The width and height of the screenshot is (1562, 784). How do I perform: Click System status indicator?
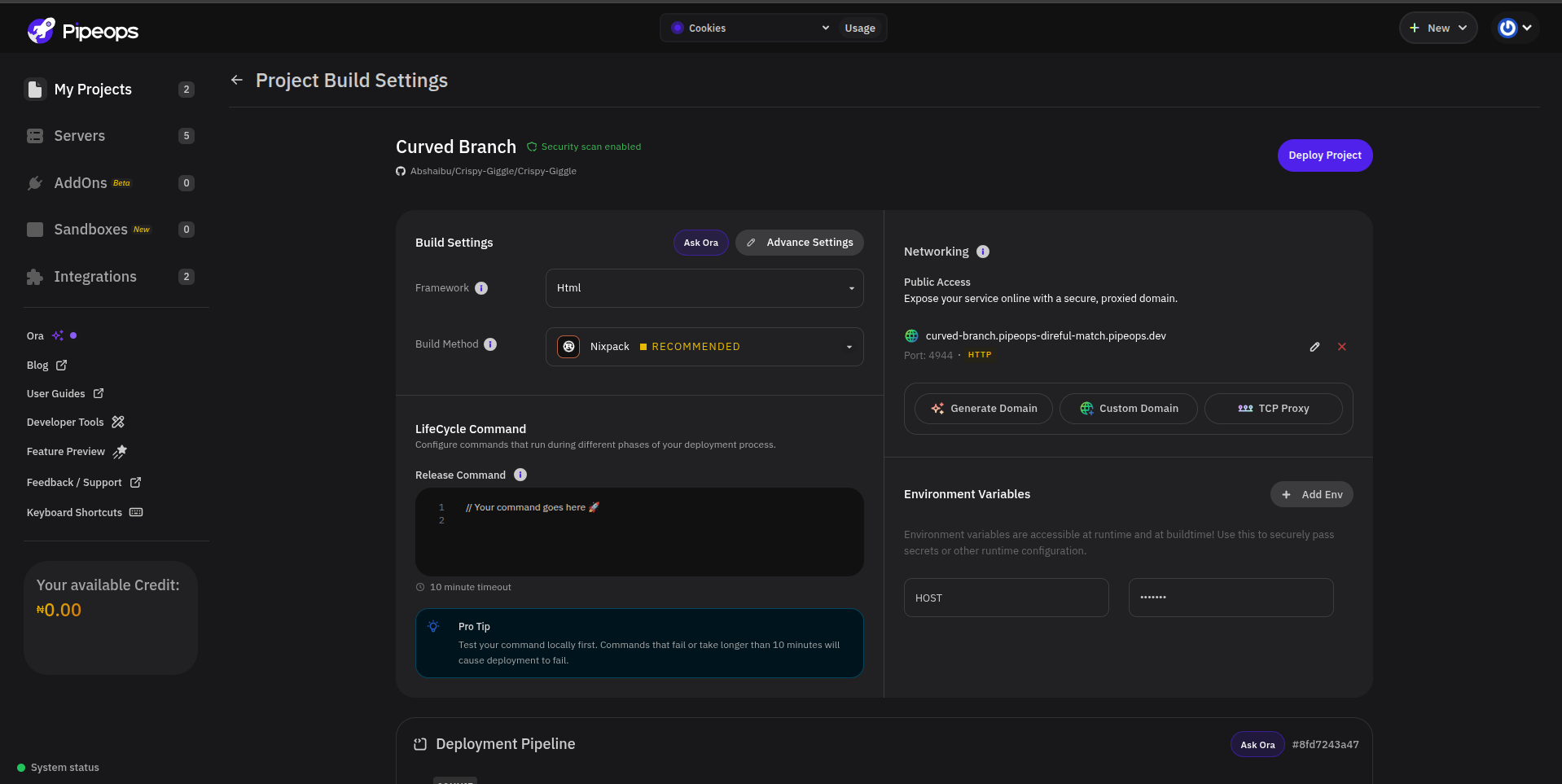[x=58, y=767]
